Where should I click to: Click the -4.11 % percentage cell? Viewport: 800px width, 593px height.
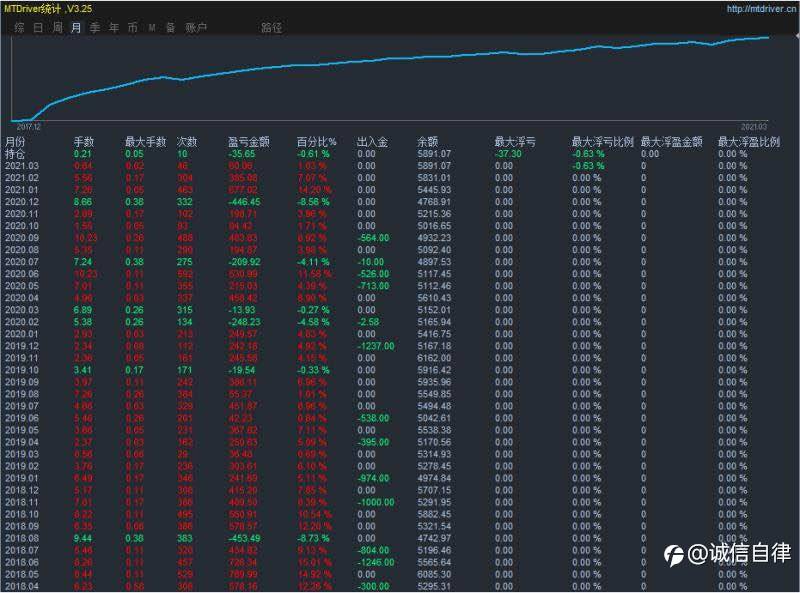(x=313, y=262)
